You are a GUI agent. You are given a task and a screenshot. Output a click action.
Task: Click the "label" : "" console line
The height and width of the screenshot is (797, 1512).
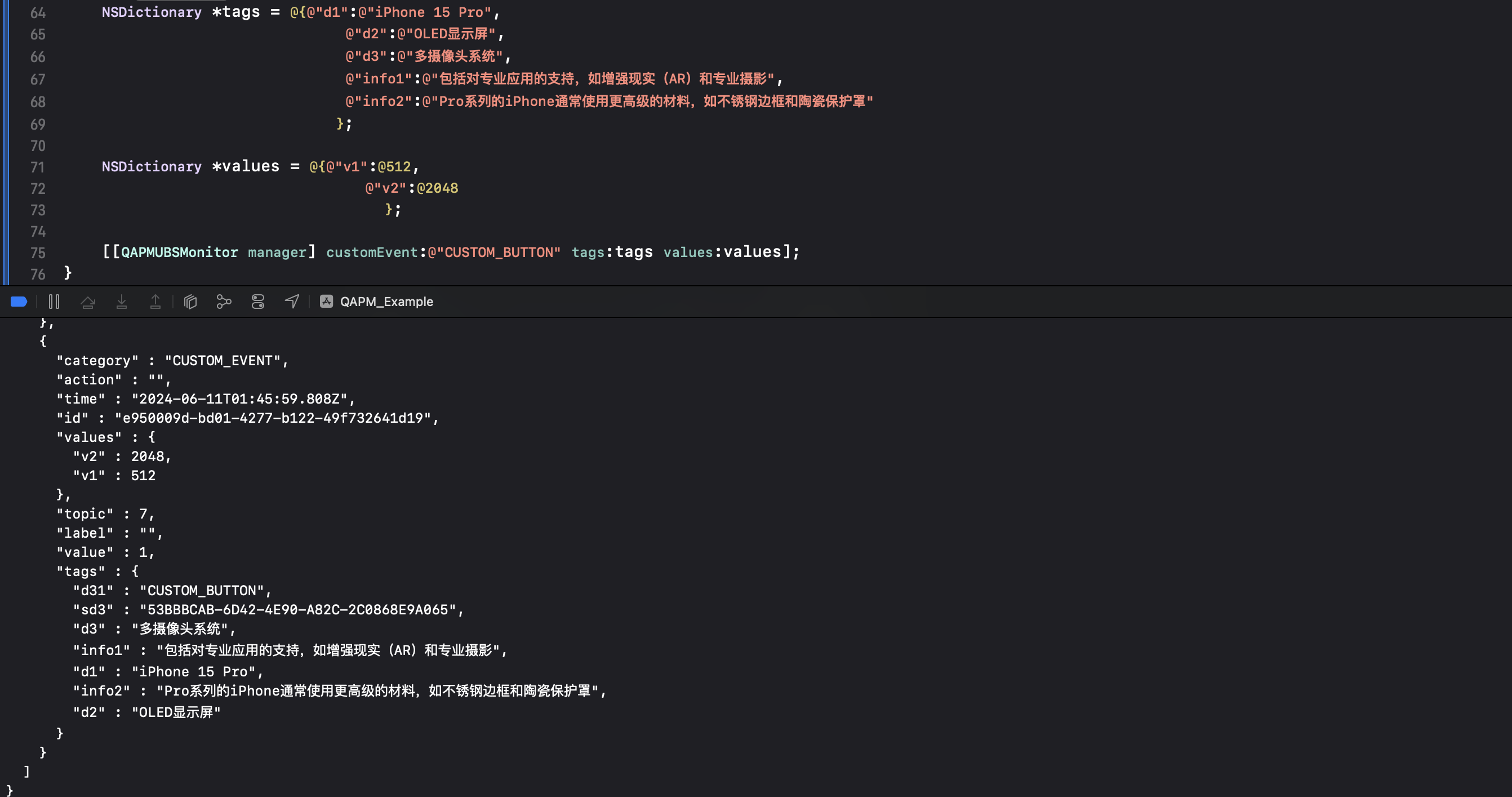pos(110,533)
